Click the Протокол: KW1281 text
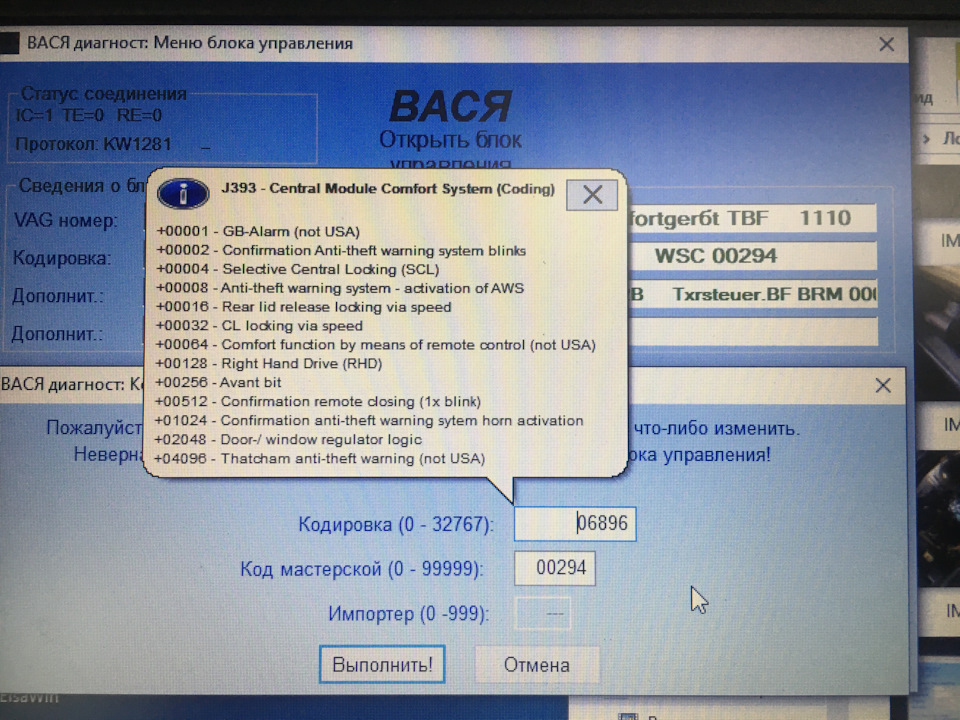Screen dimensions: 960x720 [x=94, y=144]
